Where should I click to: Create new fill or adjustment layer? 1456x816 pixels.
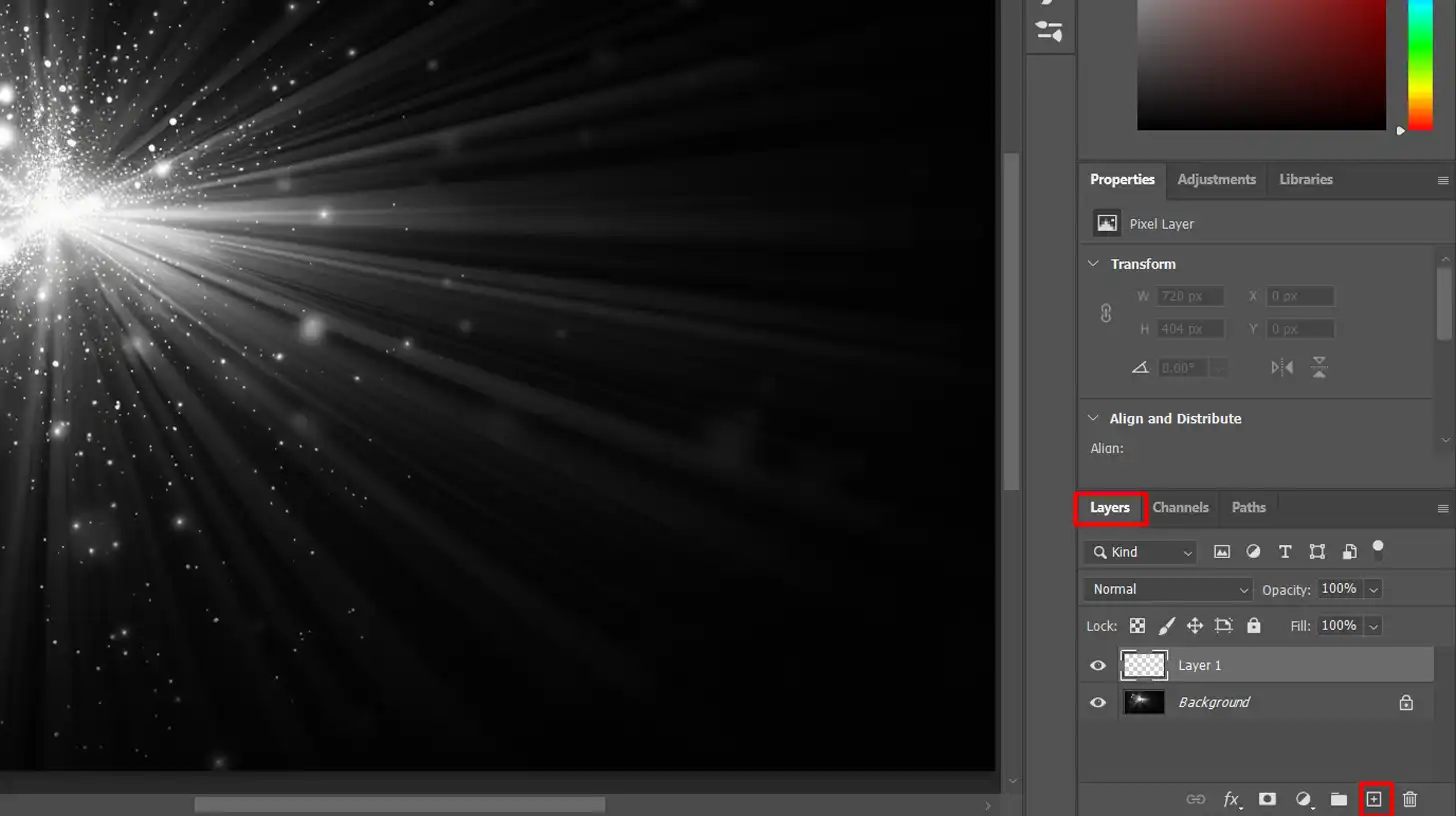[1303, 799]
